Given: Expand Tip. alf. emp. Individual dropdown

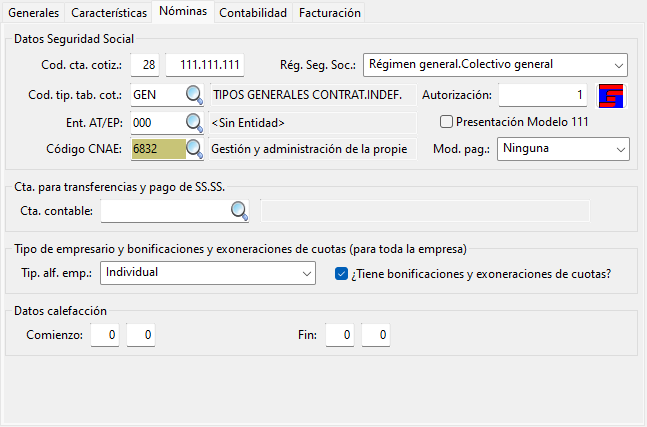Looking at the screenshot, I should click(x=208, y=273).
